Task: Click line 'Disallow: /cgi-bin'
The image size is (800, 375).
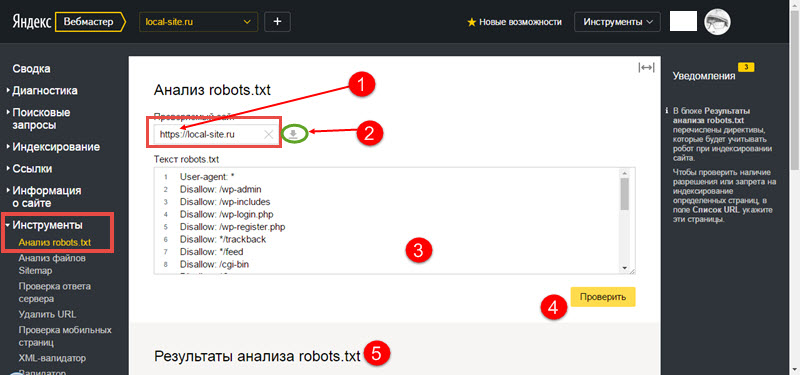Action: click(x=214, y=264)
